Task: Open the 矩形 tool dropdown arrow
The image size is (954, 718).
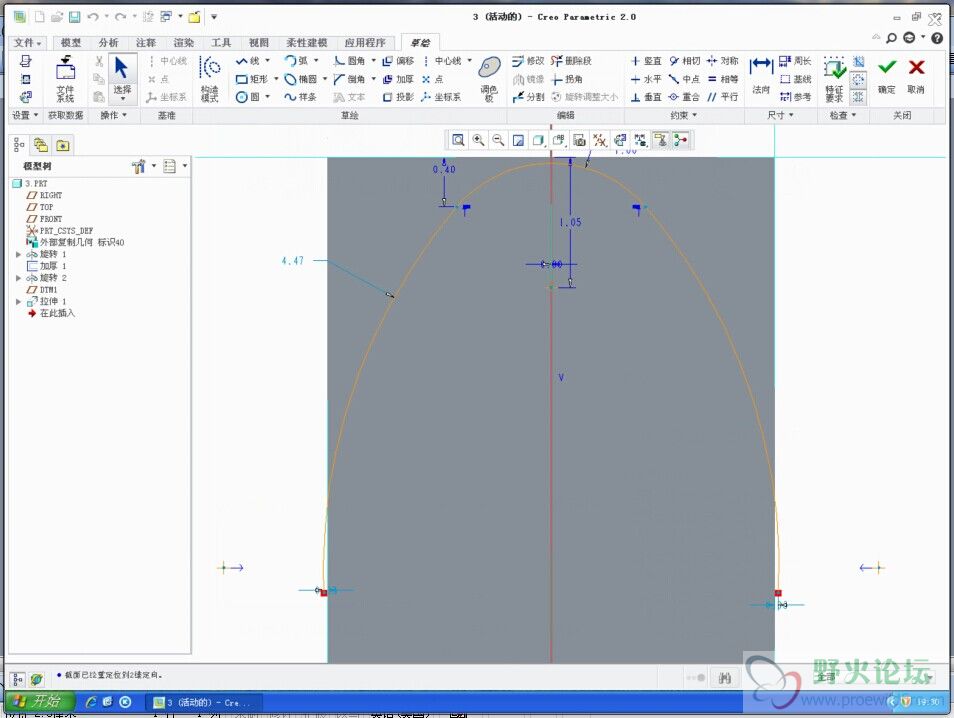Action: pos(276,79)
